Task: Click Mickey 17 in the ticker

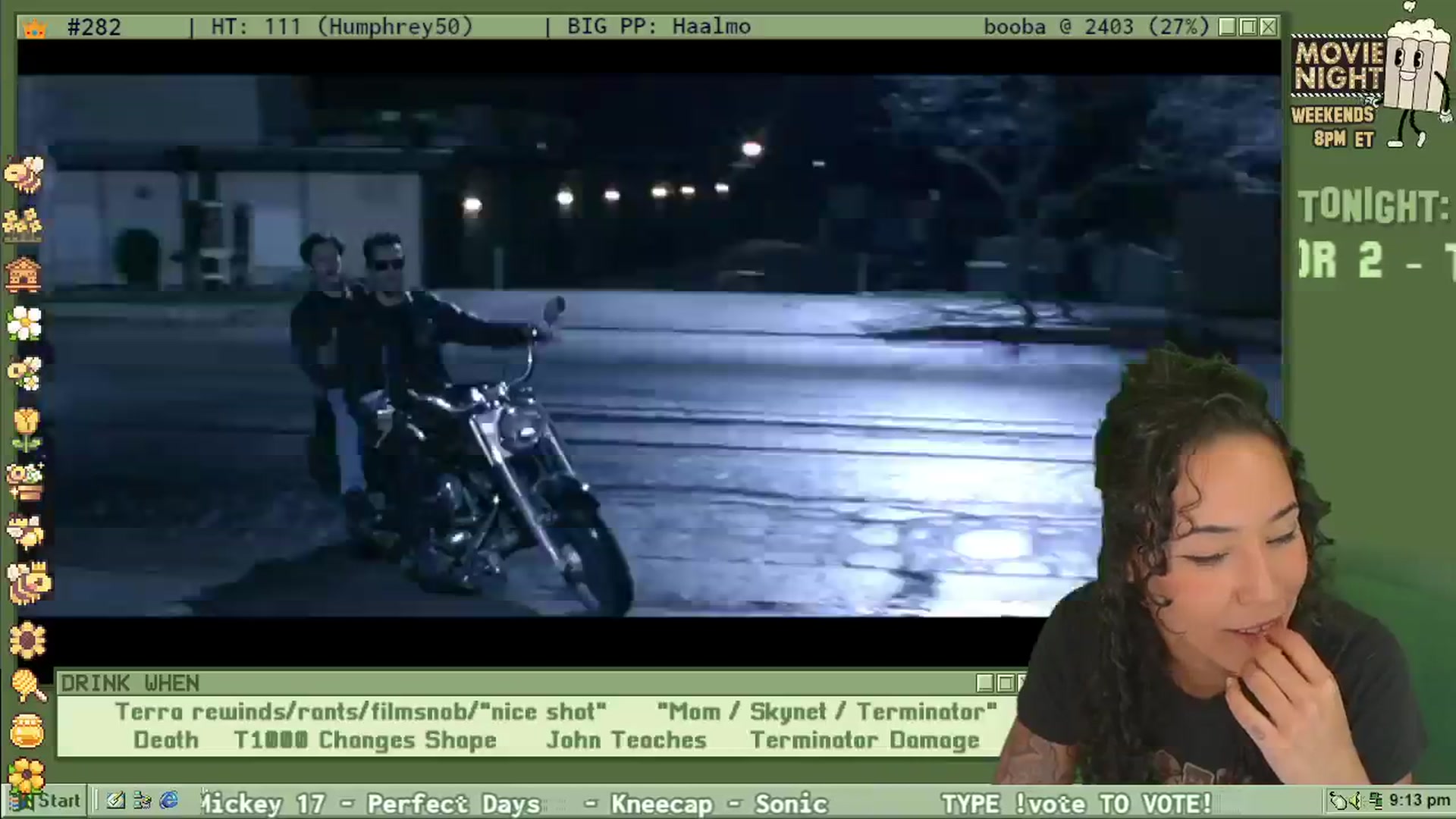Action: (x=262, y=803)
